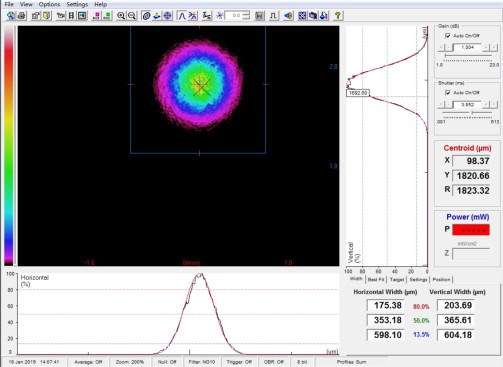Zoom in with the plus magnifier icon
Screen dimensions: 503x367
(121, 15)
